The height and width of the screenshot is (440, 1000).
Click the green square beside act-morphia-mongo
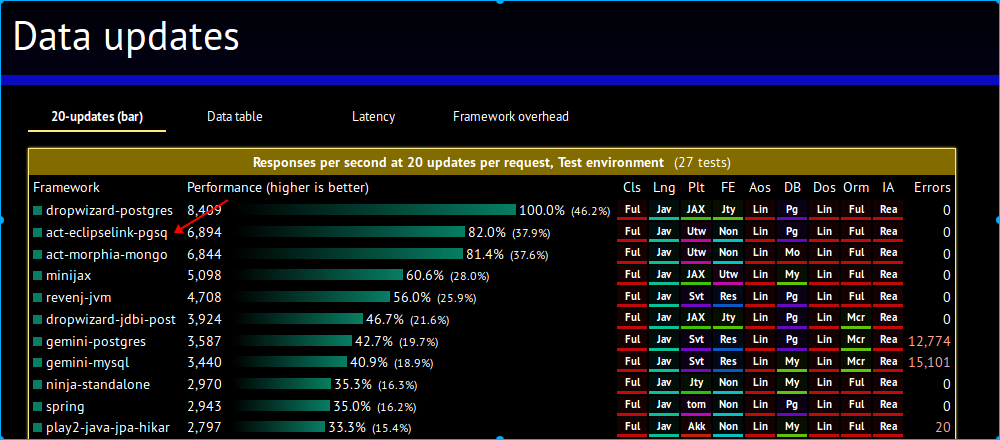[38, 254]
